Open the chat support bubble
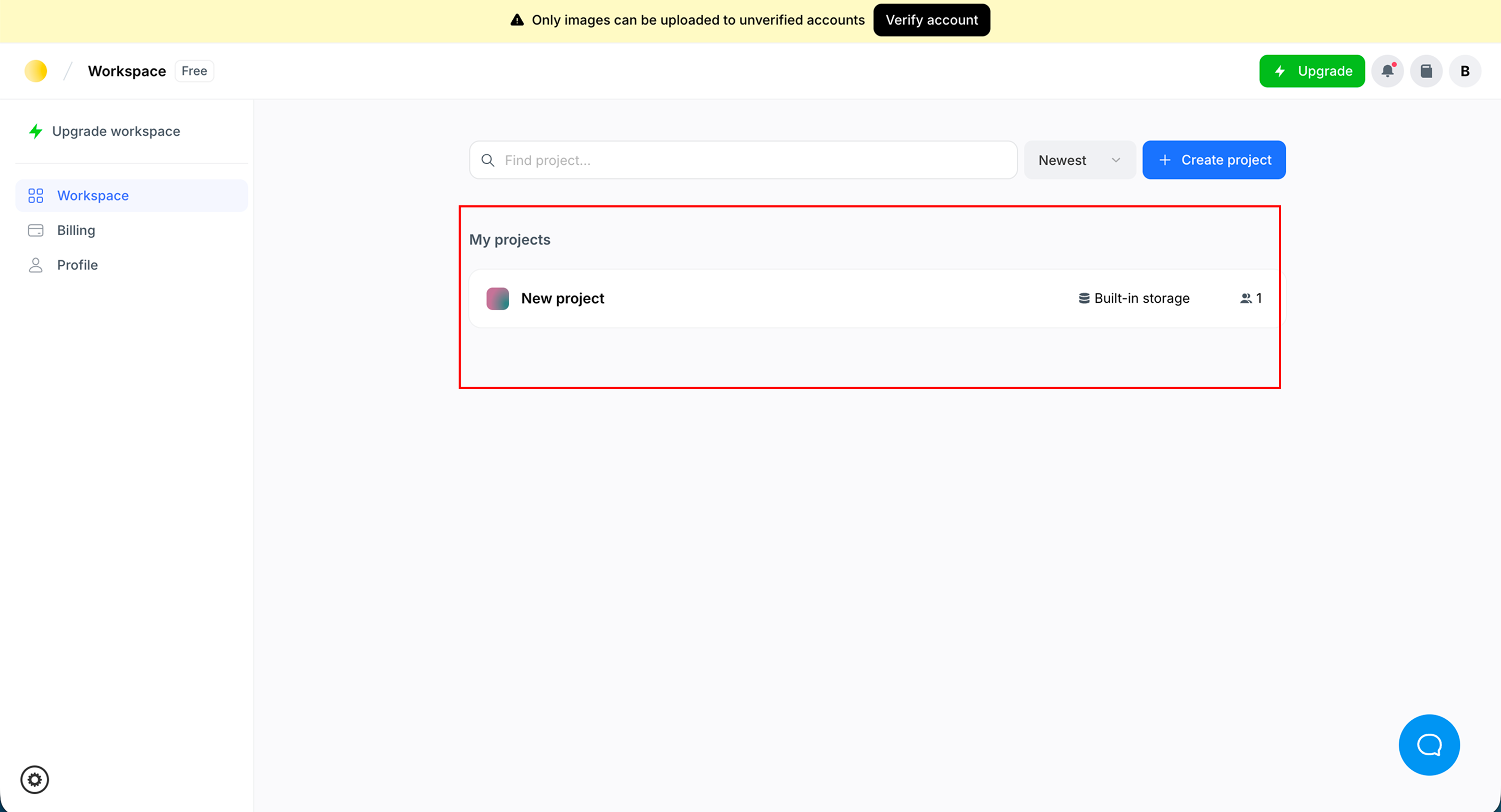 [x=1429, y=744]
